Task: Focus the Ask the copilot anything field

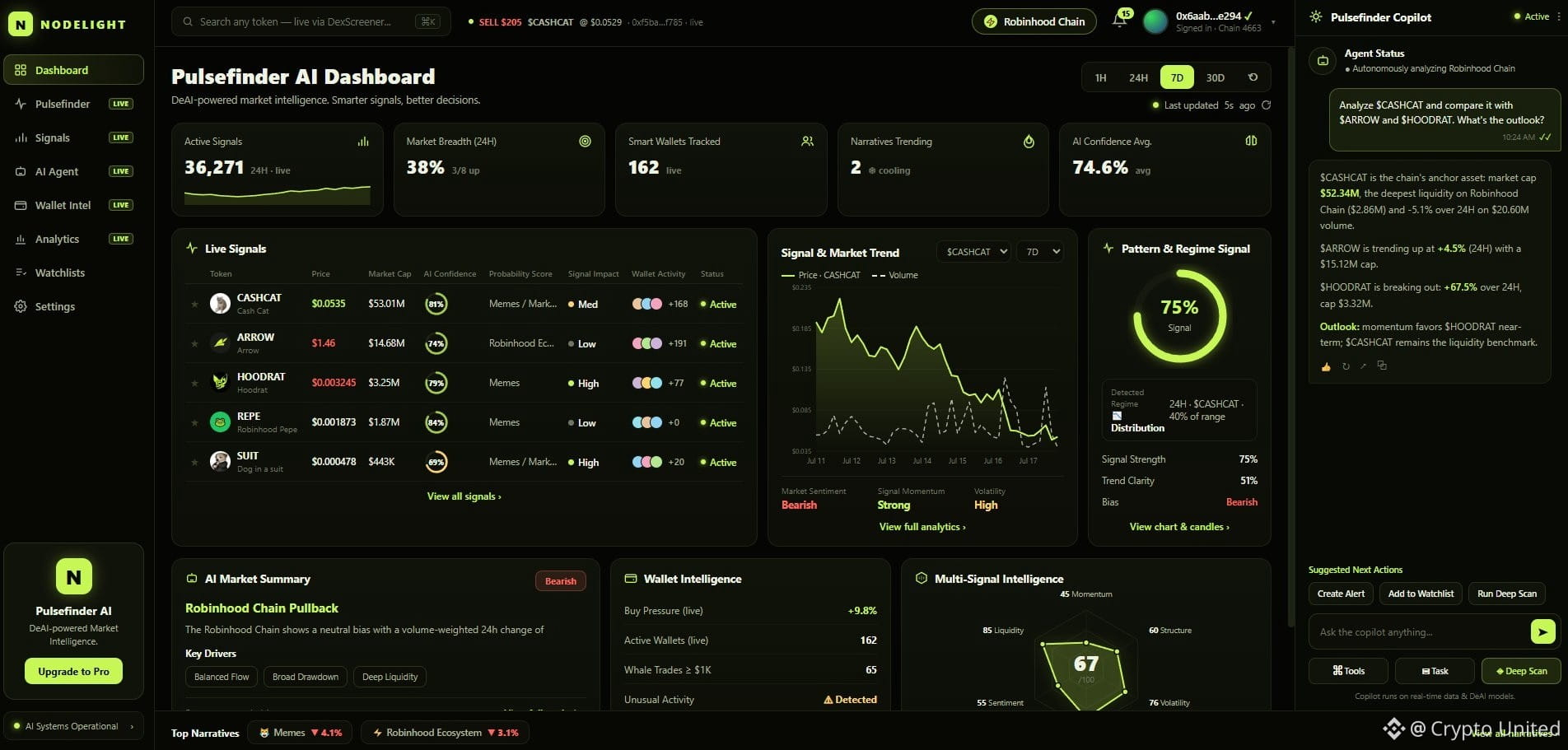Action: coord(1419,632)
